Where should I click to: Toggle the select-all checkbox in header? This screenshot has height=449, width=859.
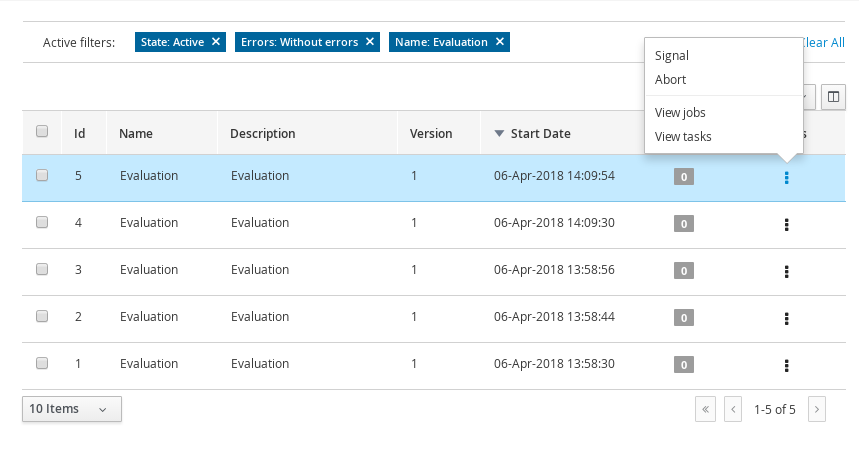42,131
